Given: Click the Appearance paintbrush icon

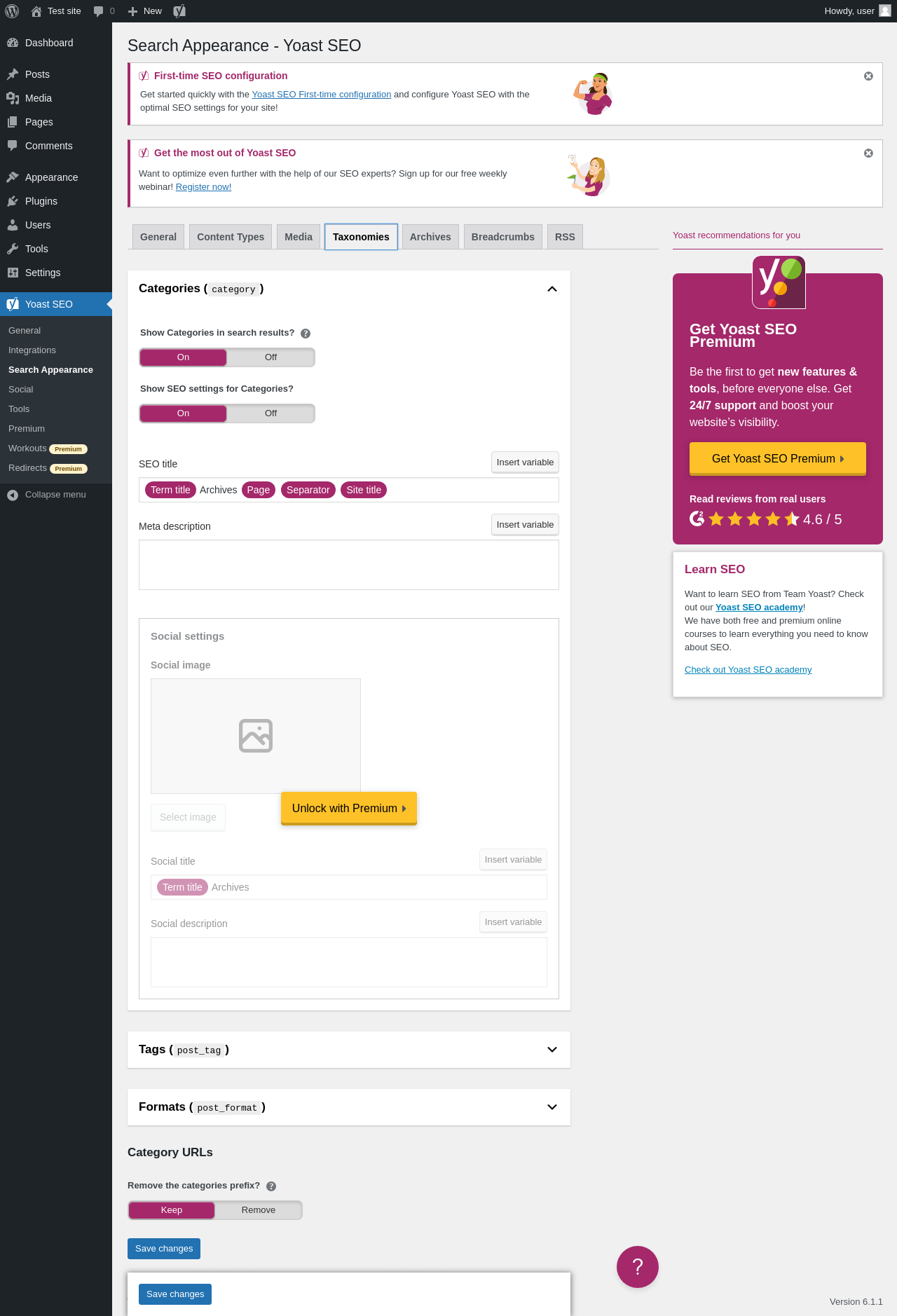Looking at the screenshot, I should (x=13, y=177).
